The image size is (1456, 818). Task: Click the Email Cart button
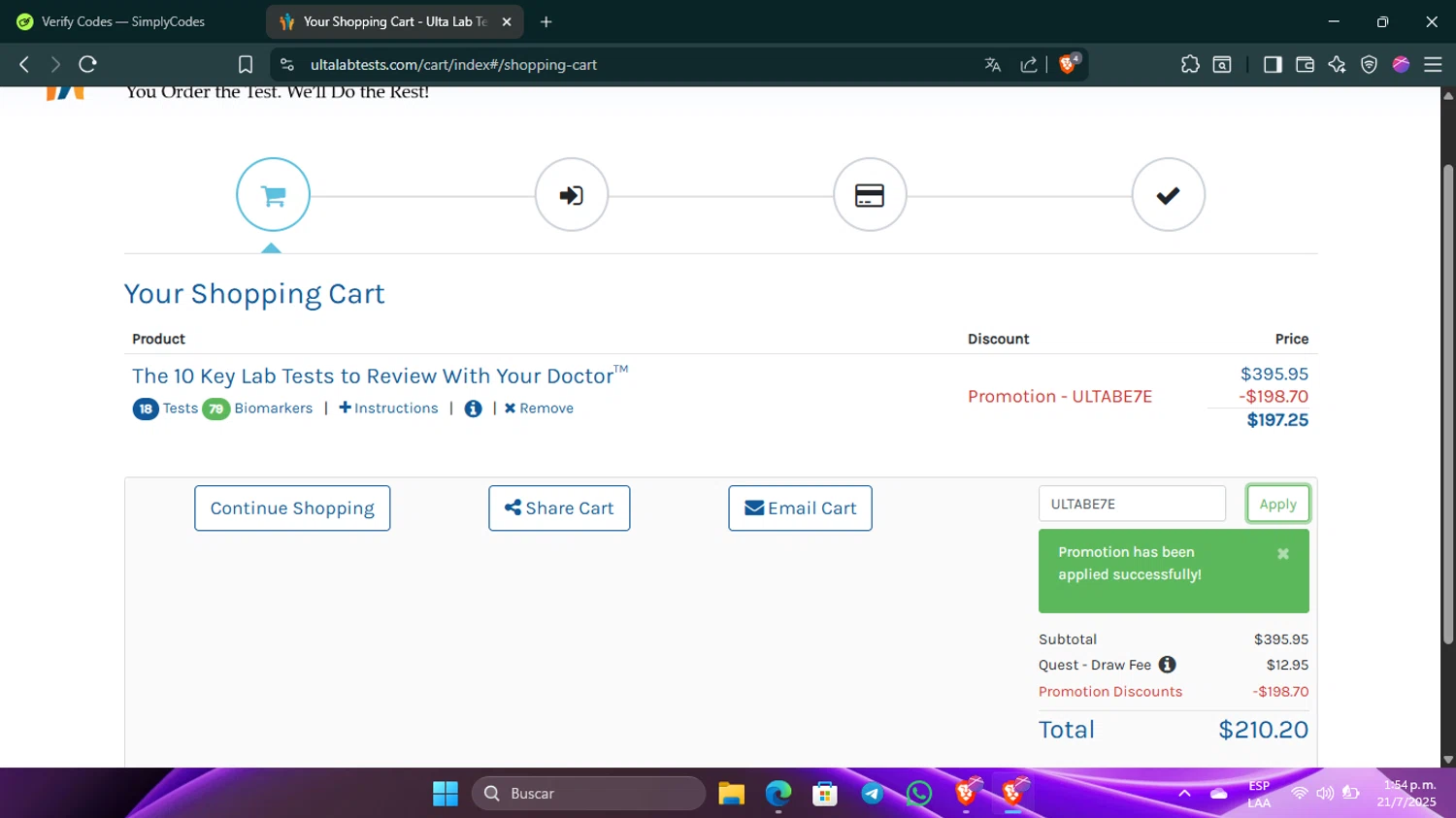[x=800, y=508]
